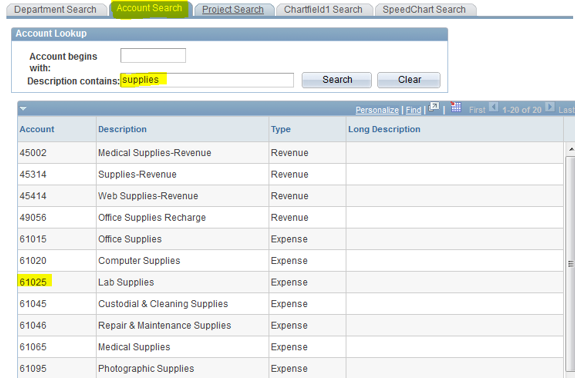
Task: Click the vertical scrollbar thumb grip
Action: pos(571,264)
